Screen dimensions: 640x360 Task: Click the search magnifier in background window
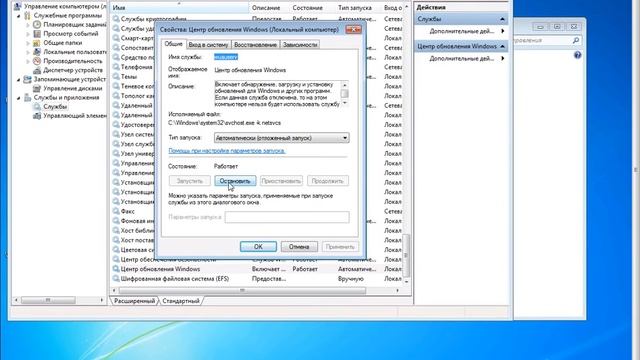pyautogui.click(x=576, y=40)
